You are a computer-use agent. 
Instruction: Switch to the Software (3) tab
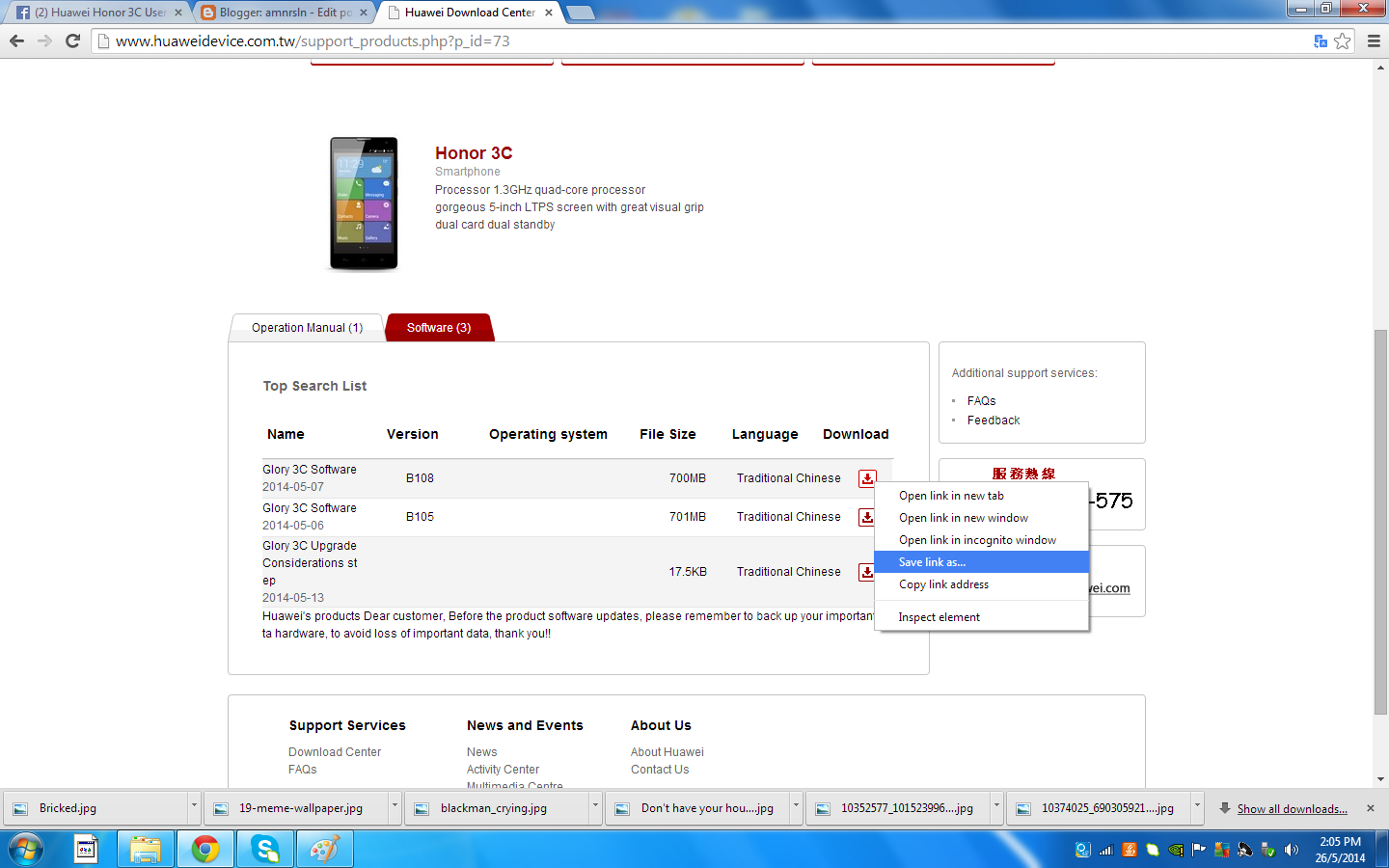click(439, 328)
